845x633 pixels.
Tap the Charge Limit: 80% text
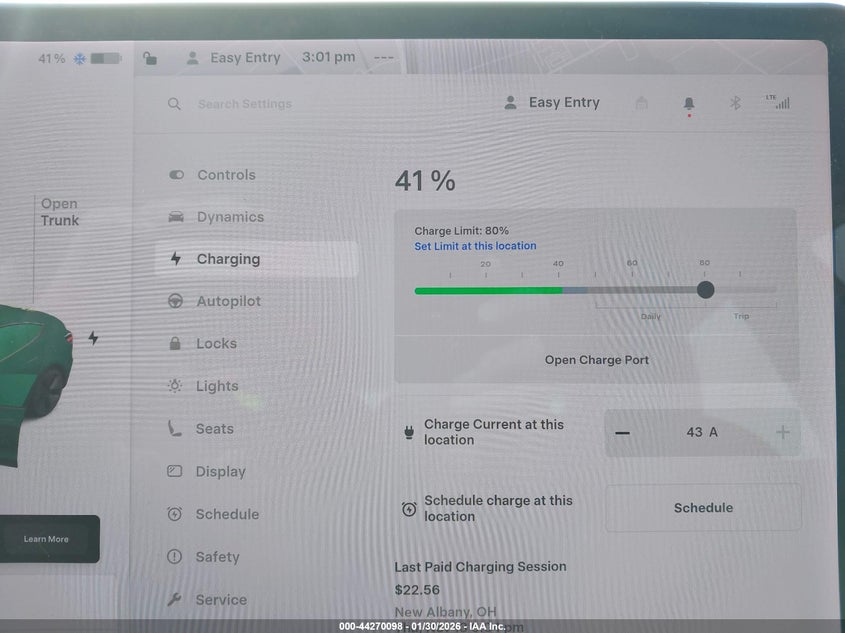click(x=461, y=231)
